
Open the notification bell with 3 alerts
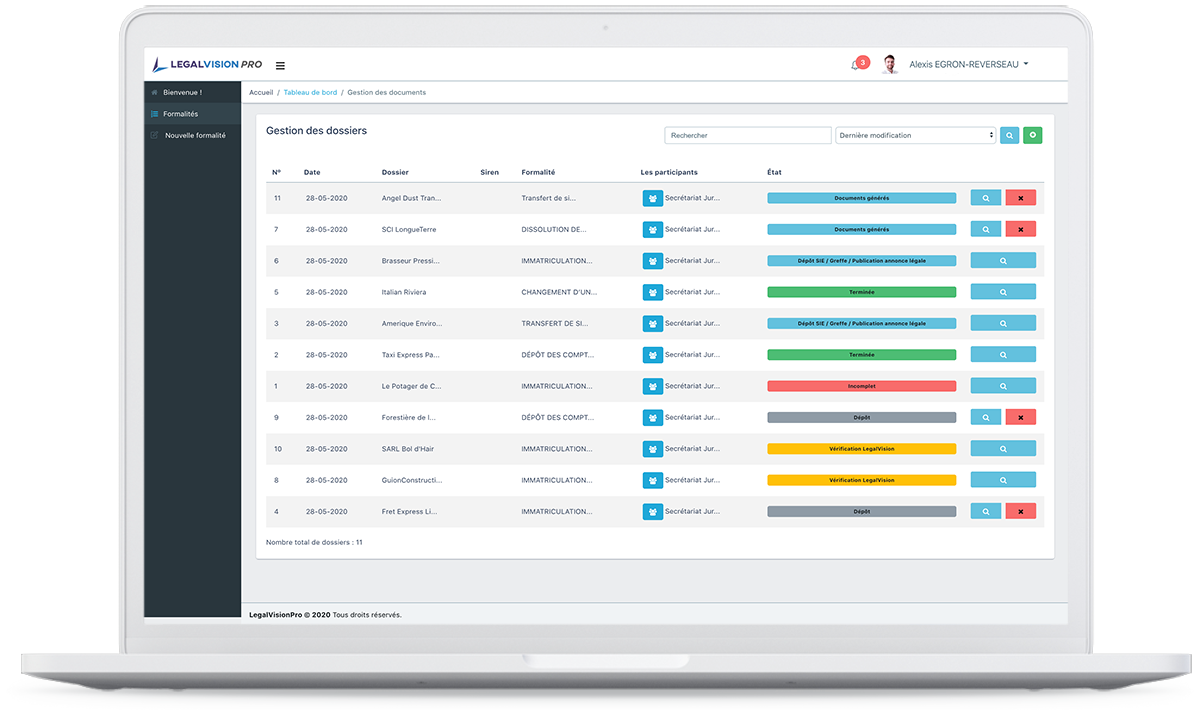click(x=857, y=65)
